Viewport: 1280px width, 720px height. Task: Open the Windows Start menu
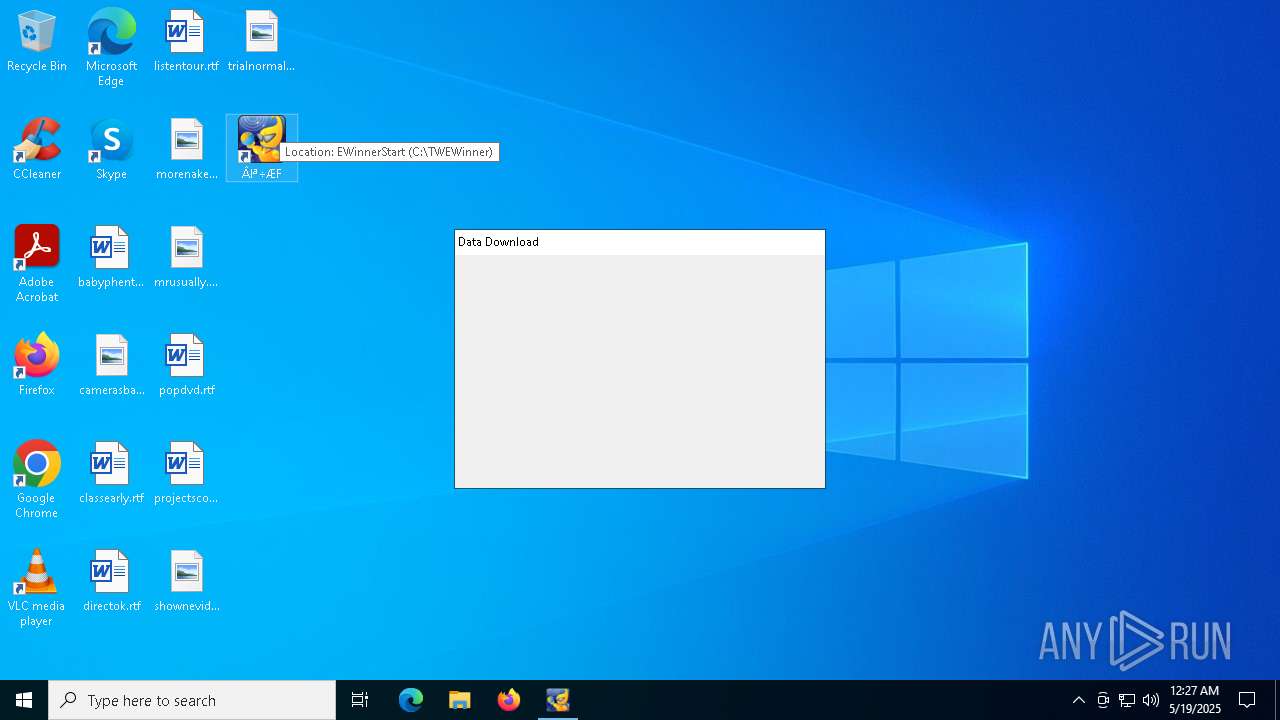[x=24, y=700]
